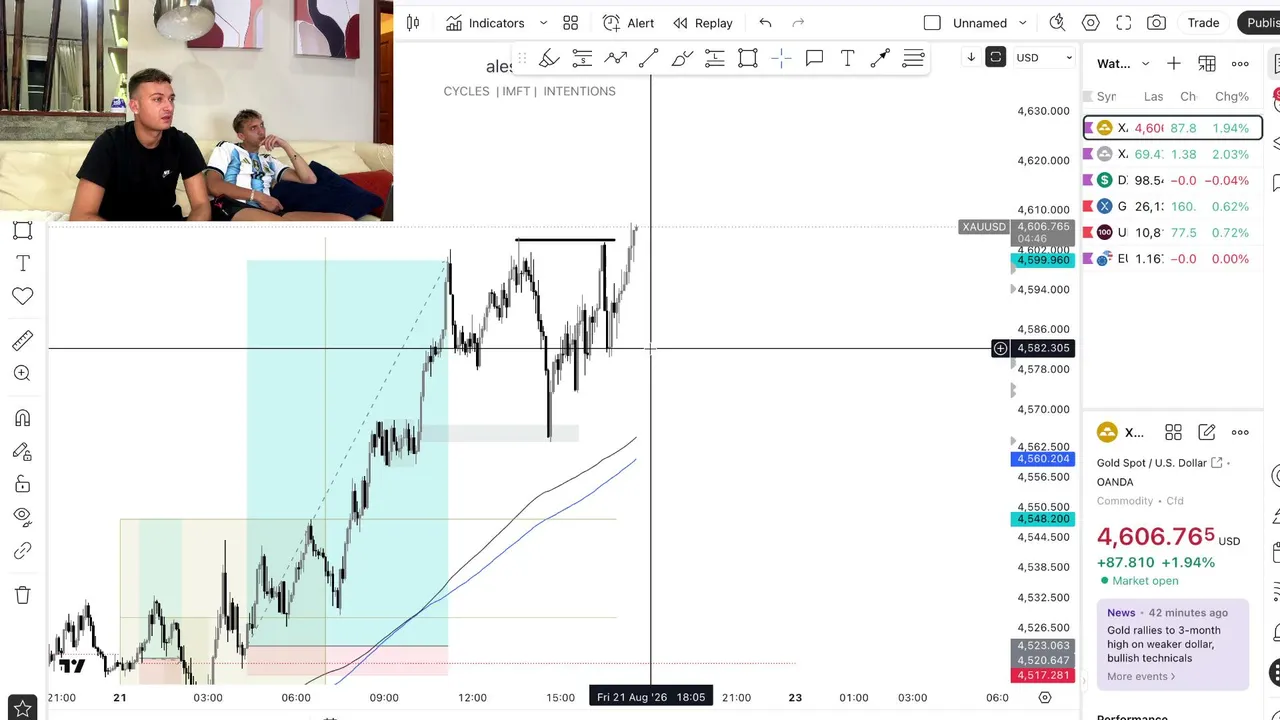Click the red flag on the 0.62% row

click(x=1088, y=206)
